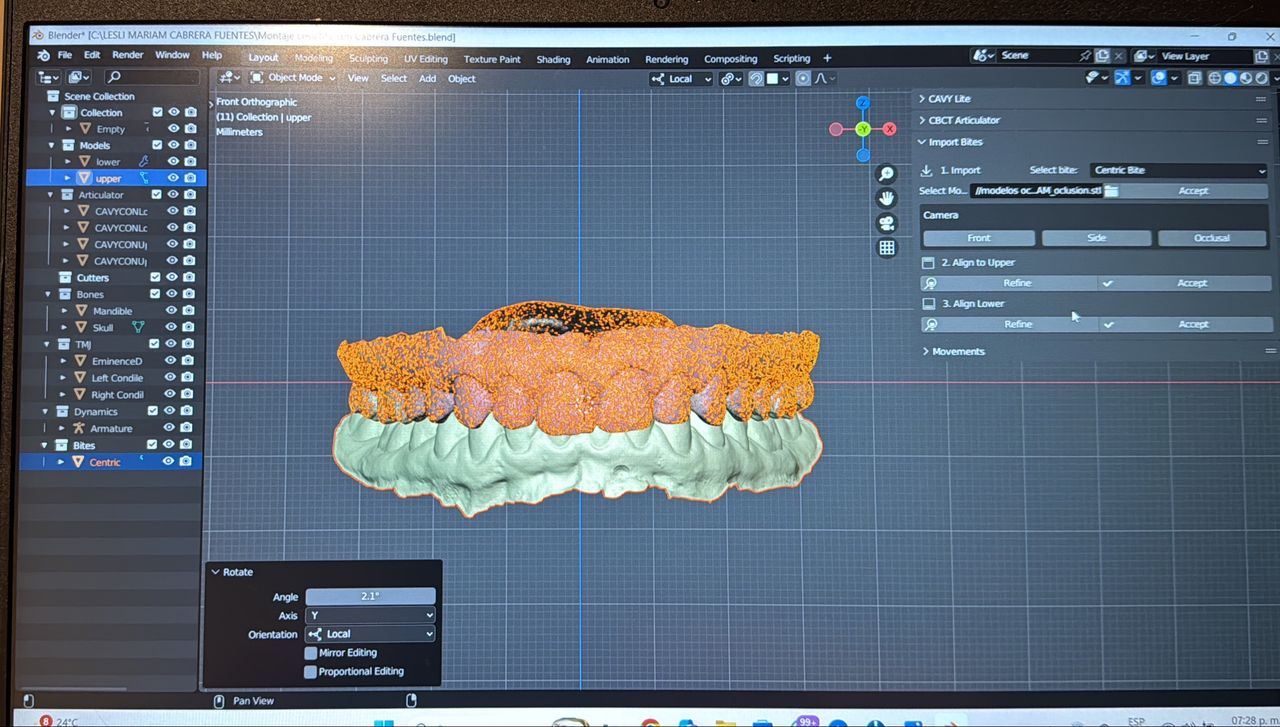Hide the Mandible object via eye icon
This screenshot has height=727, width=1280.
173,311
